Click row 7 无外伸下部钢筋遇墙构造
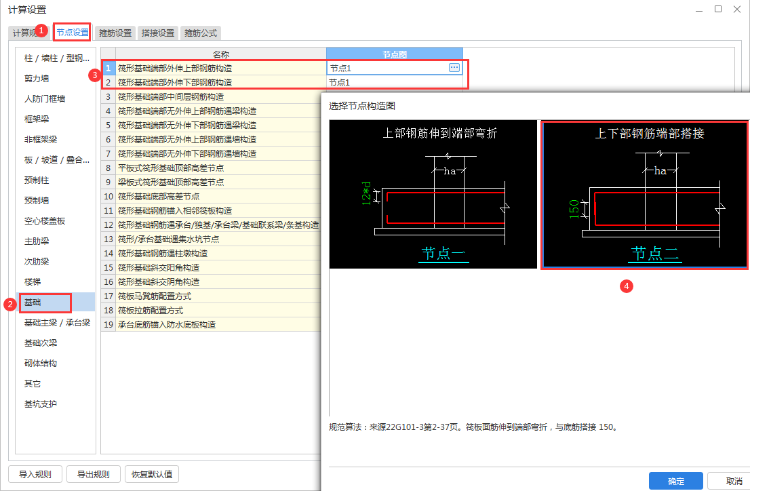763x494 pixels. [218, 154]
